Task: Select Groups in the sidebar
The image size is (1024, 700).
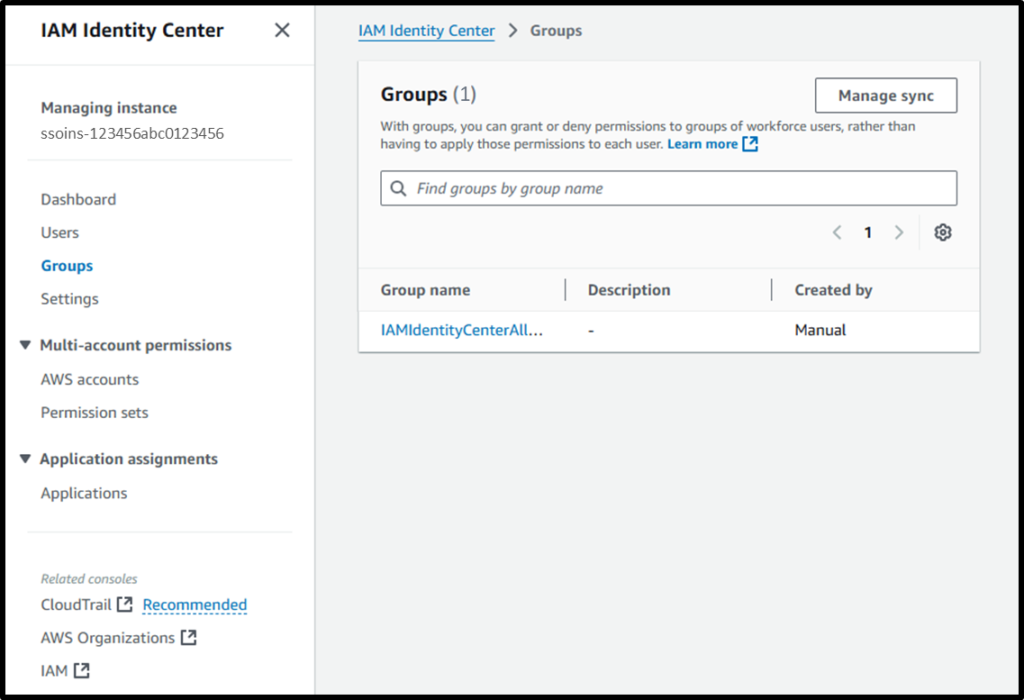Action: [x=67, y=266]
